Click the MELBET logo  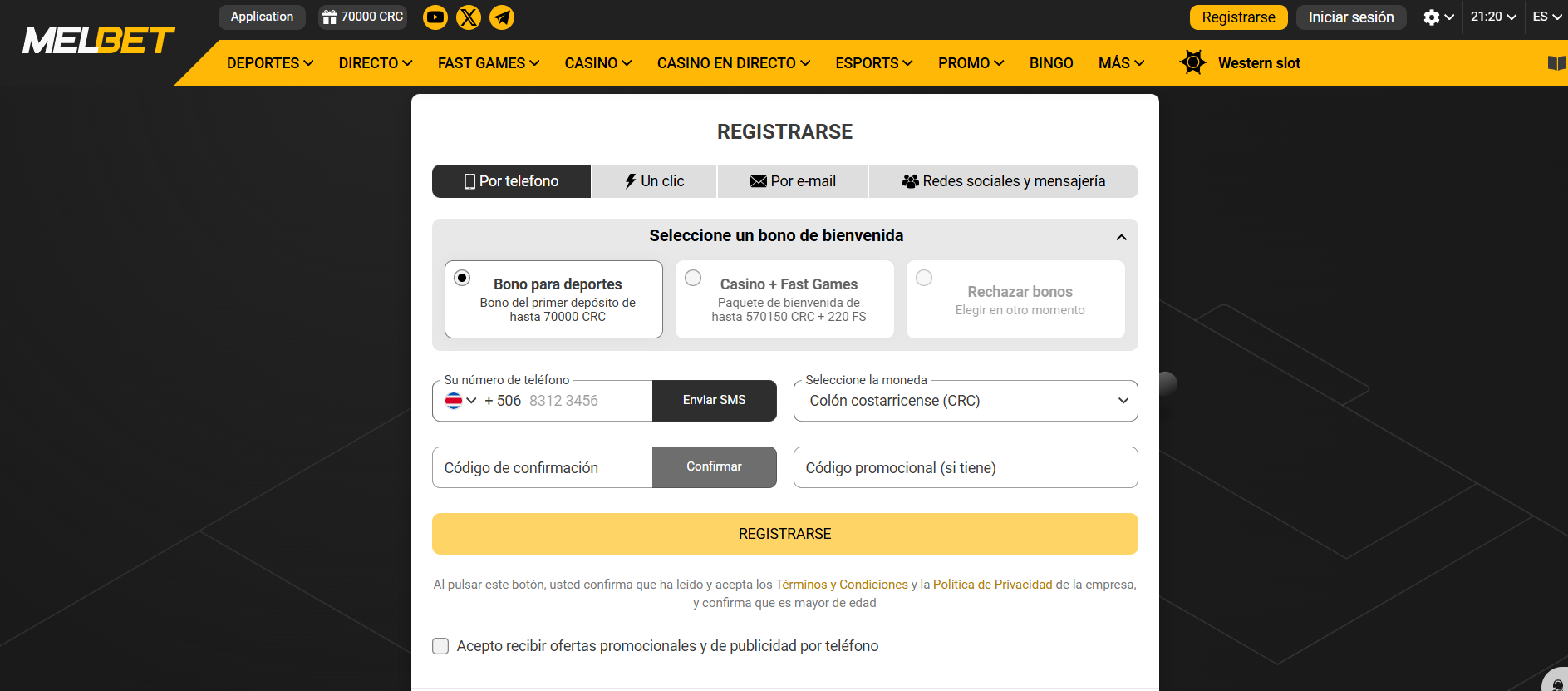click(x=99, y=40)
